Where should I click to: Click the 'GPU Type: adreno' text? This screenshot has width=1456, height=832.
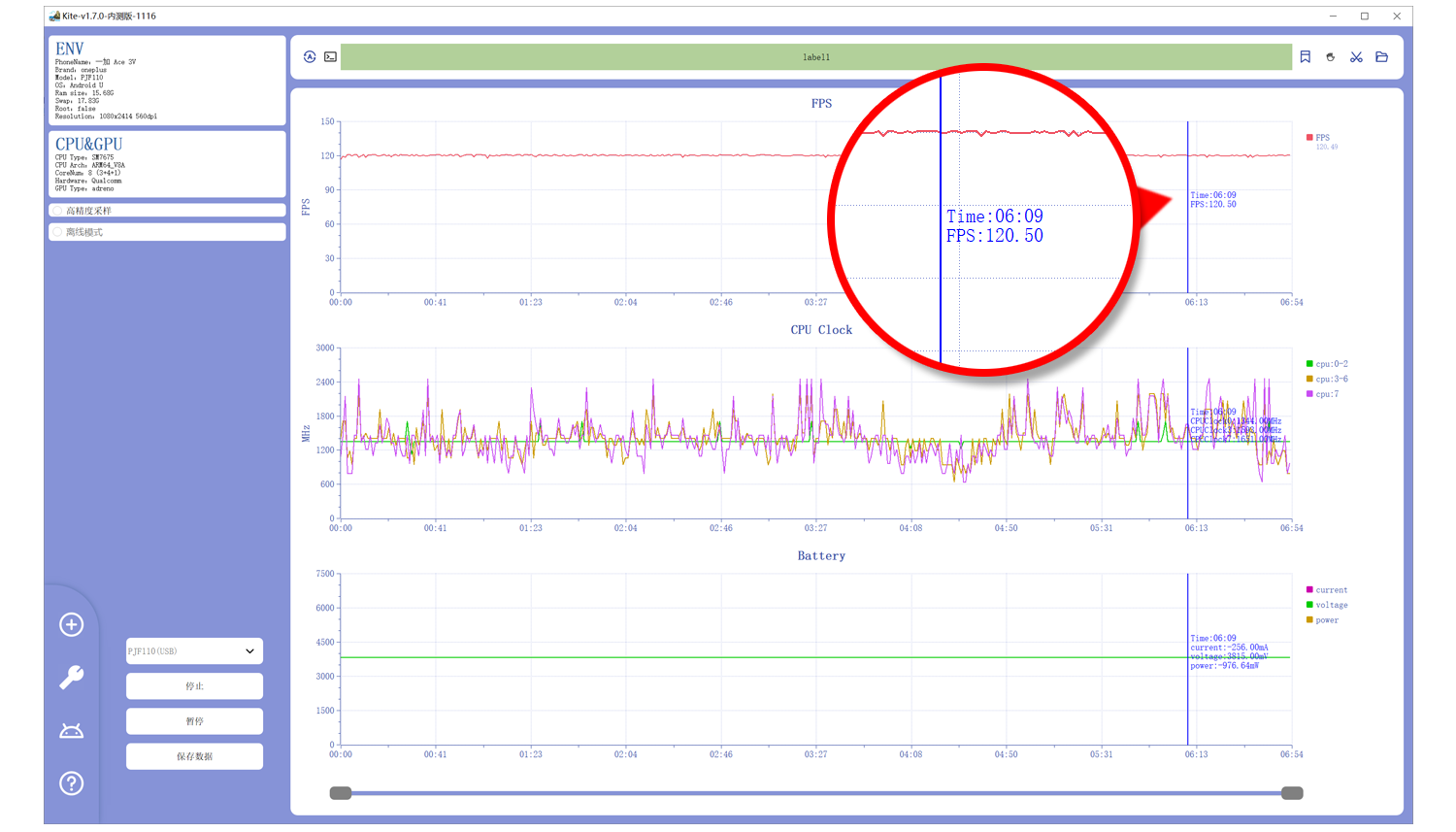[x=84, y=188]
